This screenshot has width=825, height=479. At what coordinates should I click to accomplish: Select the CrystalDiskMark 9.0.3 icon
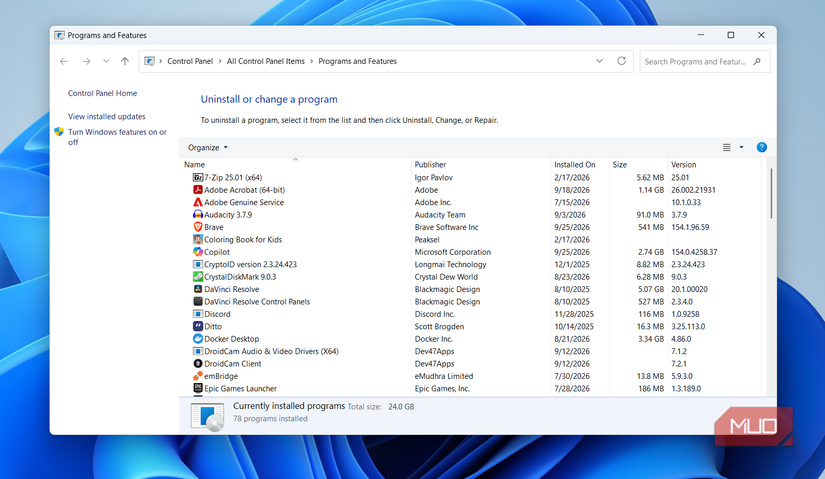[198, 277]
